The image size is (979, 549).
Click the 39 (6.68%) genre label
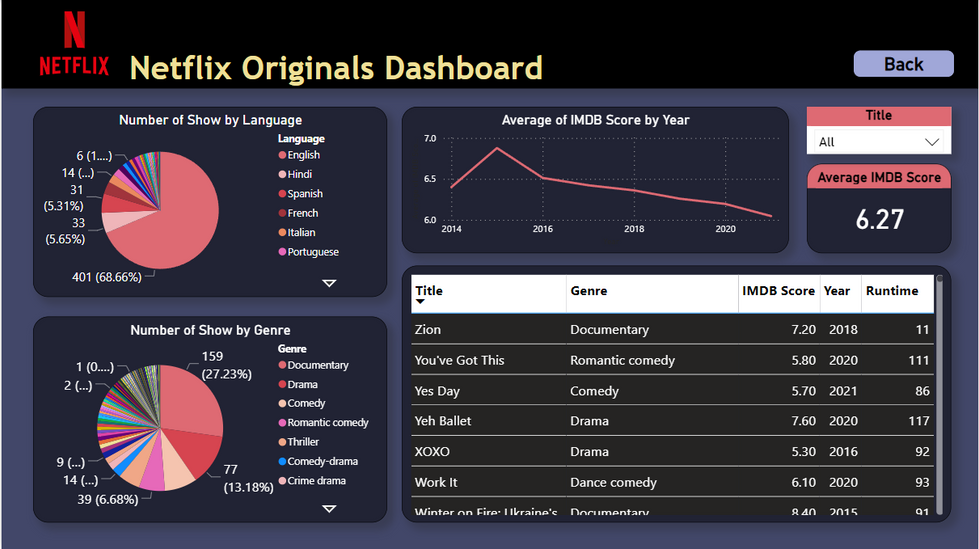[107, 499]
